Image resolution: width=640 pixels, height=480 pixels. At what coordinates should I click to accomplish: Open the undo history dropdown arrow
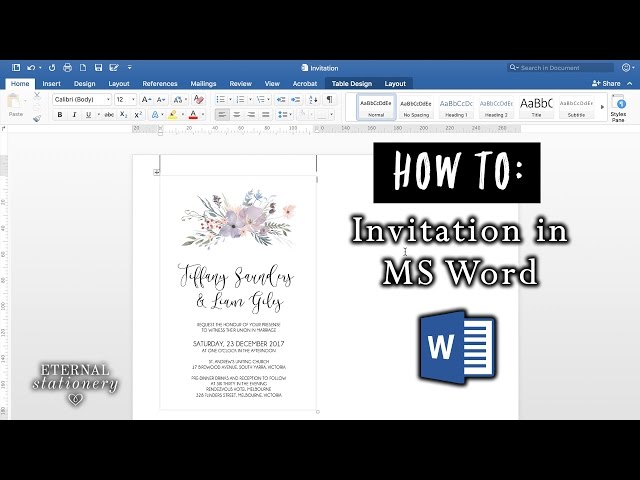tap(40, 68)
